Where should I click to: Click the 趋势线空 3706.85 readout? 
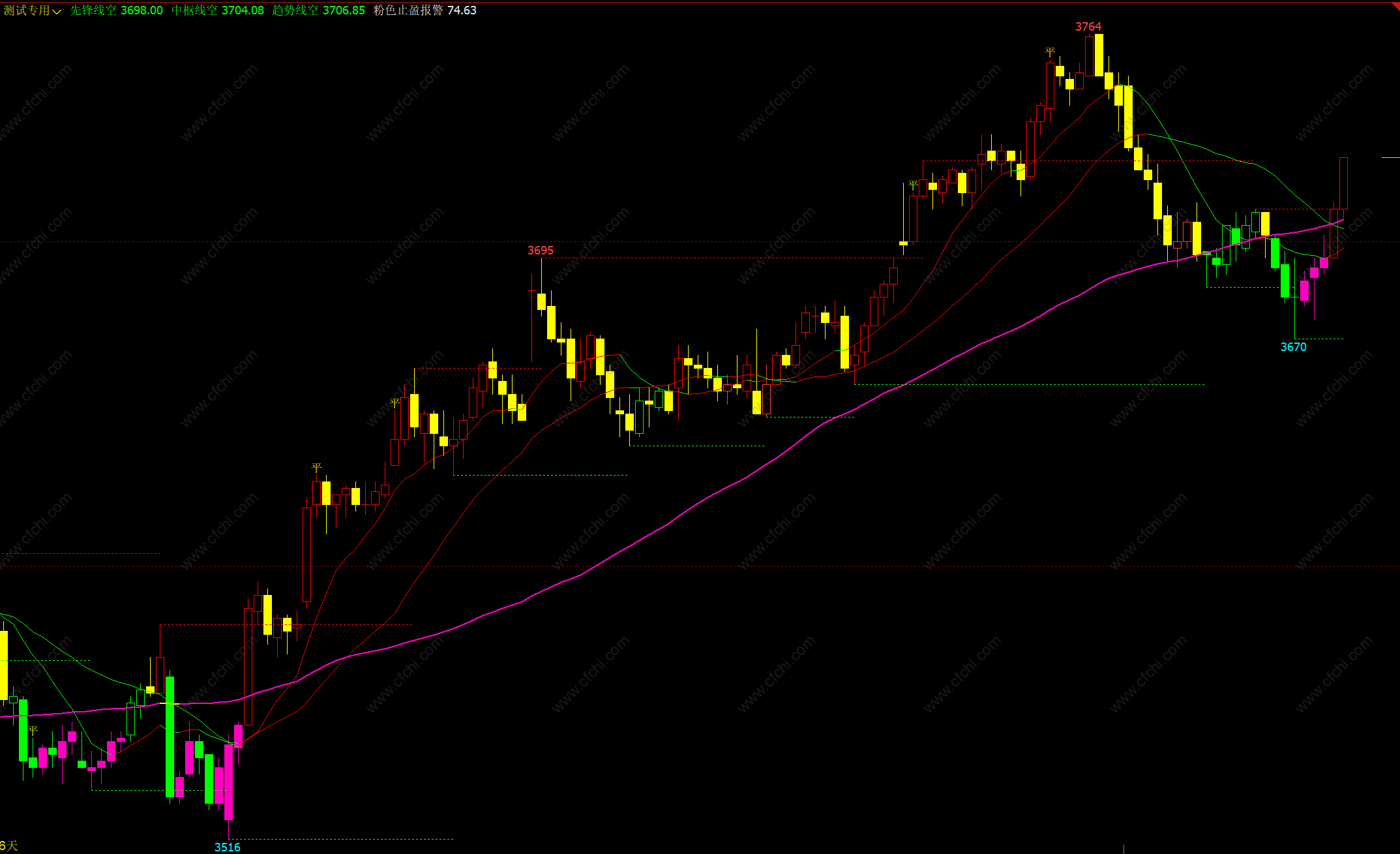coord(319,10)
